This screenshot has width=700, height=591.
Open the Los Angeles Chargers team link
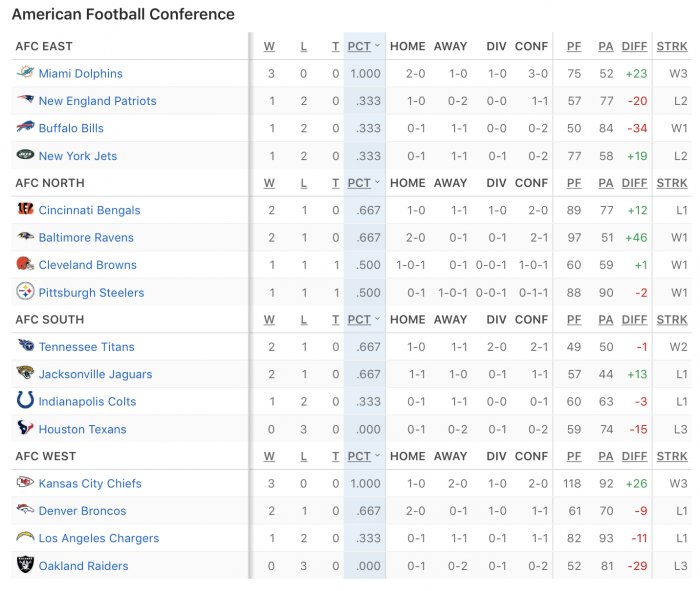(99, 538)
